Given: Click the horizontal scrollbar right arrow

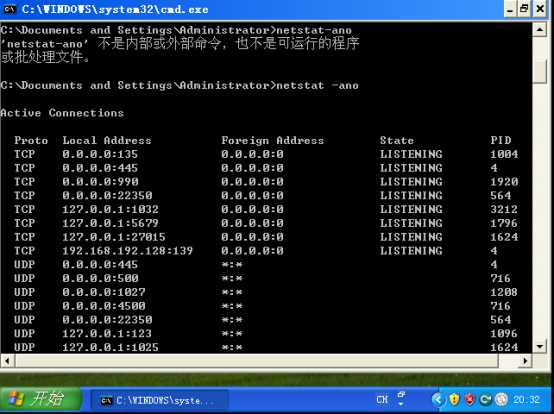Looking at the screenshot, I should pos(525,361).
